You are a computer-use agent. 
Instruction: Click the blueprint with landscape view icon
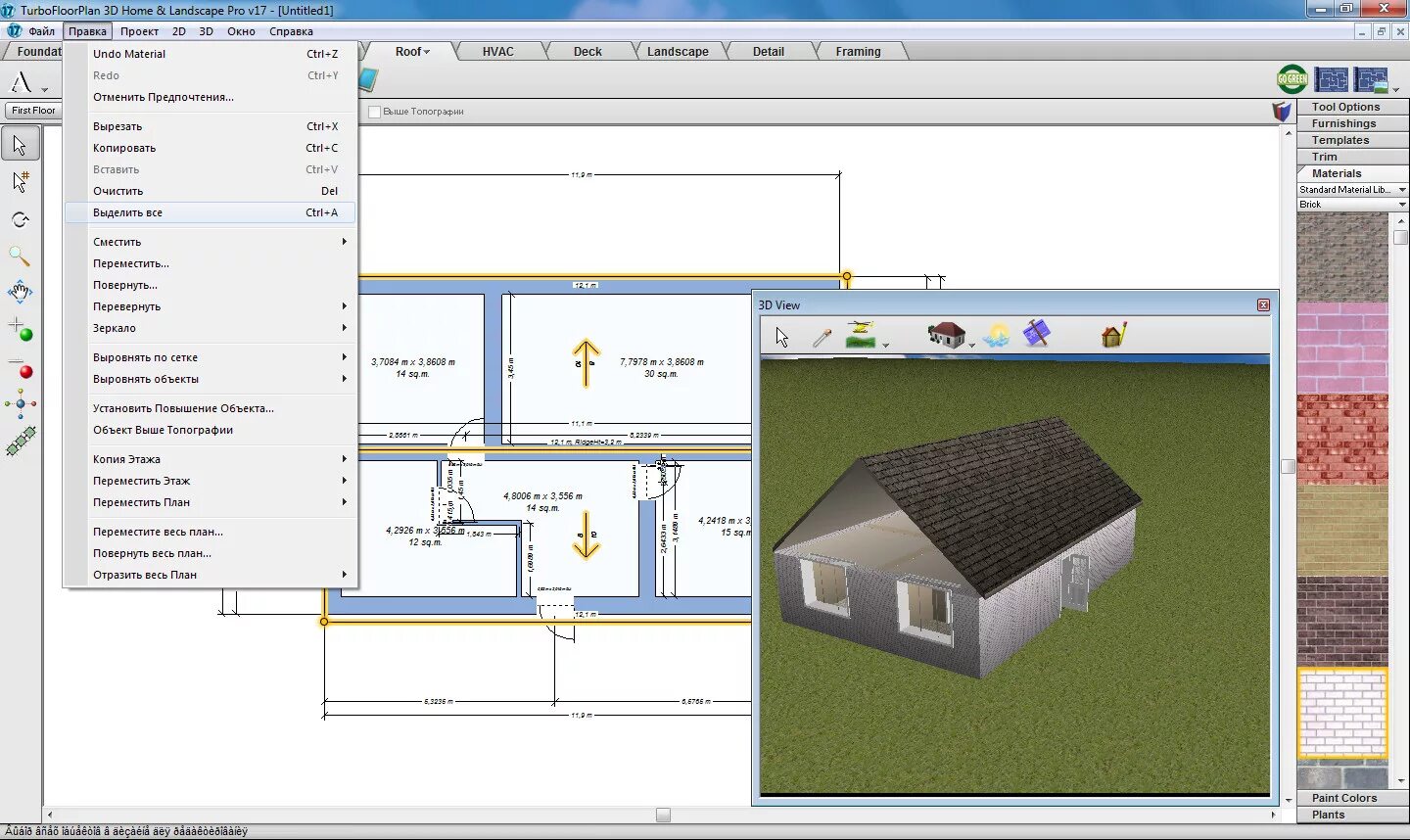click(1370, 79)
